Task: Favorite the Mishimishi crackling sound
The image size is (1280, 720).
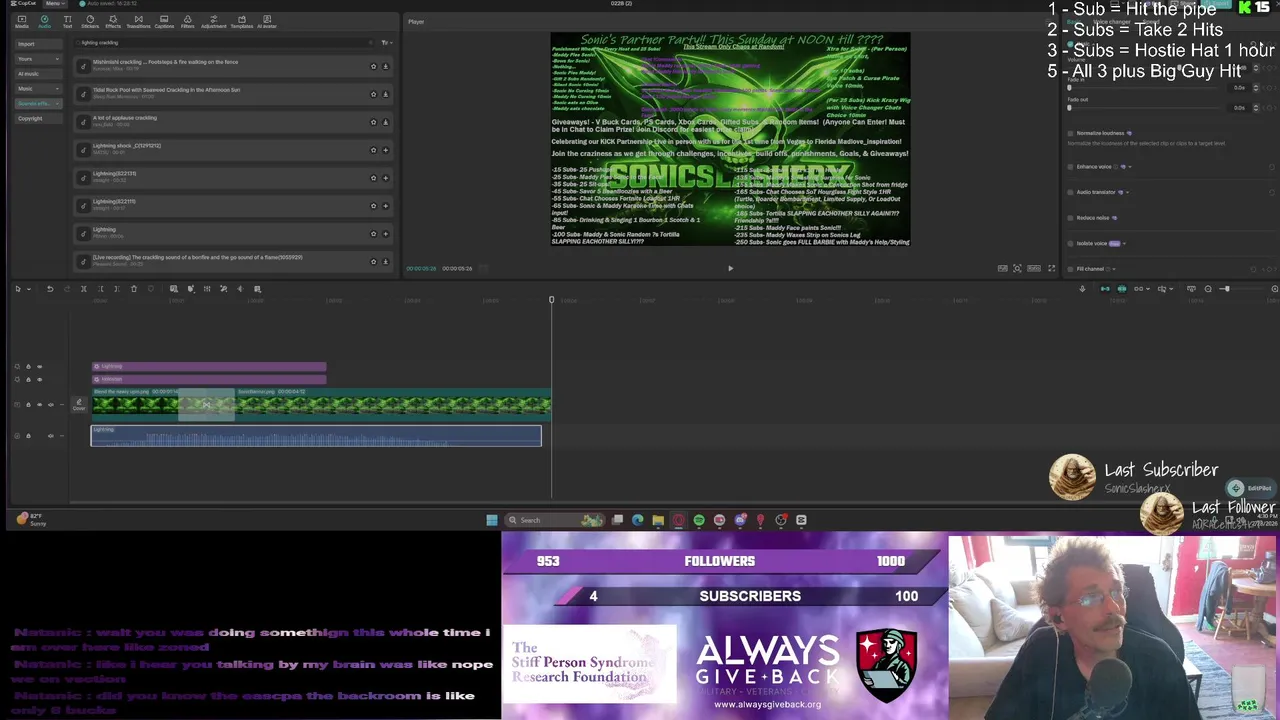Action: (373, 67)
